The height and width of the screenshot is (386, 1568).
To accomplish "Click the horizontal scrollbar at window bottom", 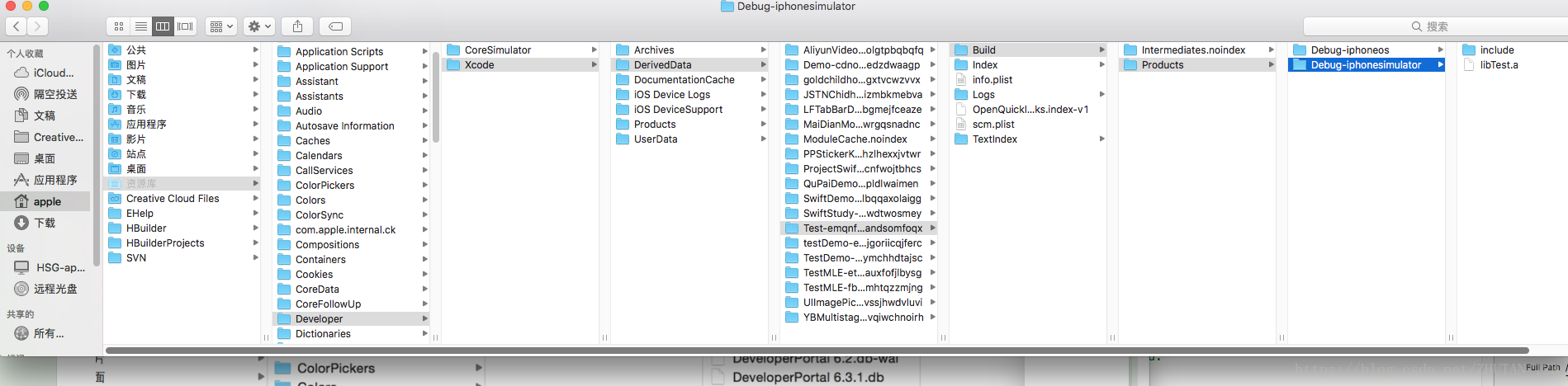I will [817, 350].
